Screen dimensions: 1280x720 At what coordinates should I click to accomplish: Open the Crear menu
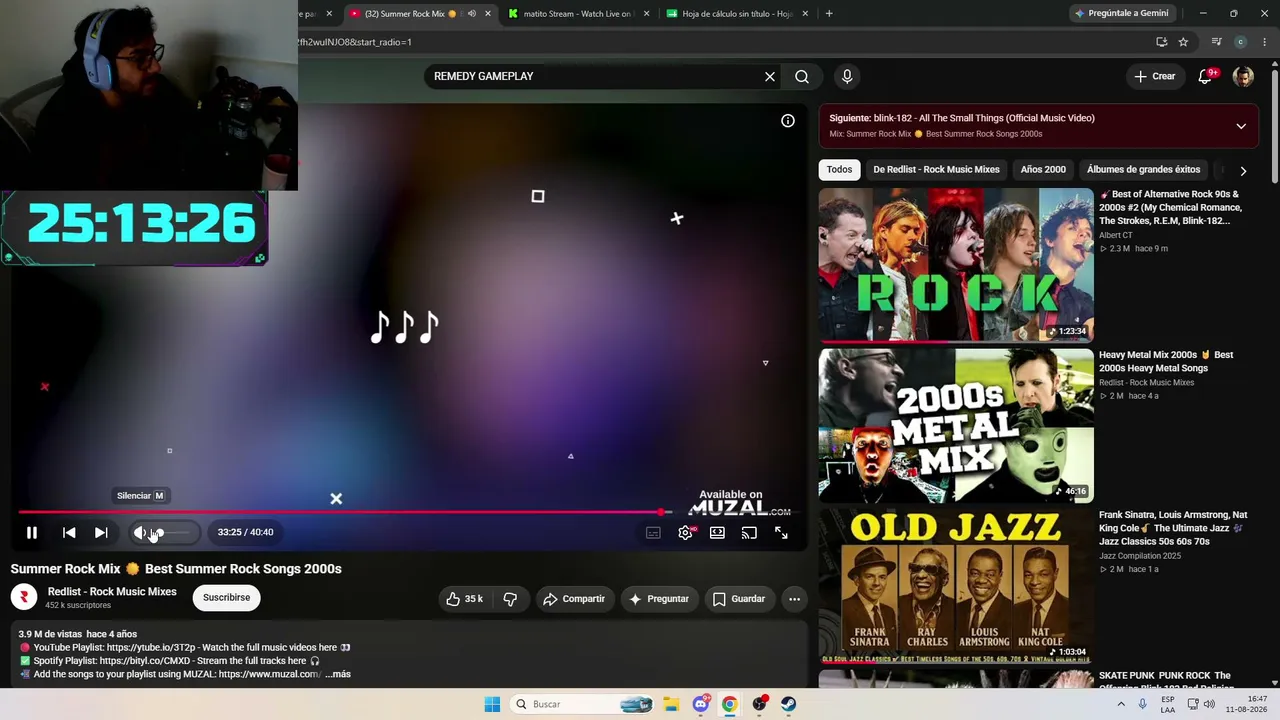(x=1155, y=76)
